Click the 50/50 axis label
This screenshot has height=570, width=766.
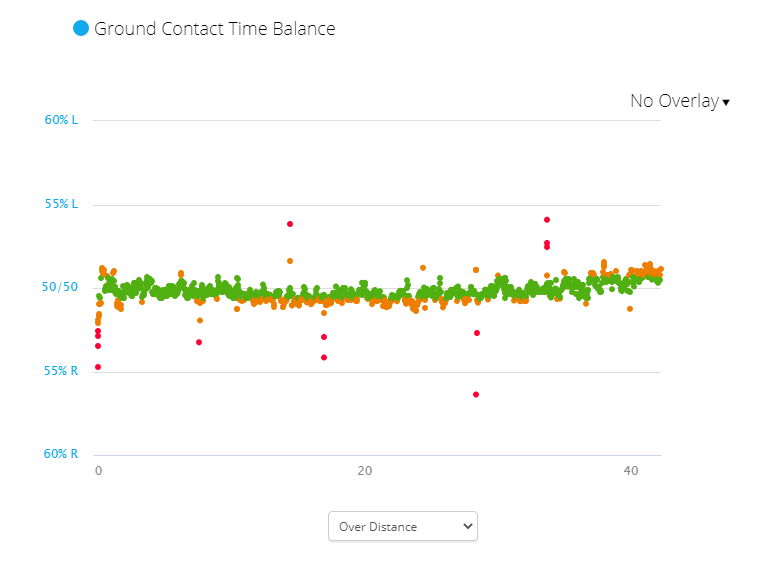(x=60, y=287)
